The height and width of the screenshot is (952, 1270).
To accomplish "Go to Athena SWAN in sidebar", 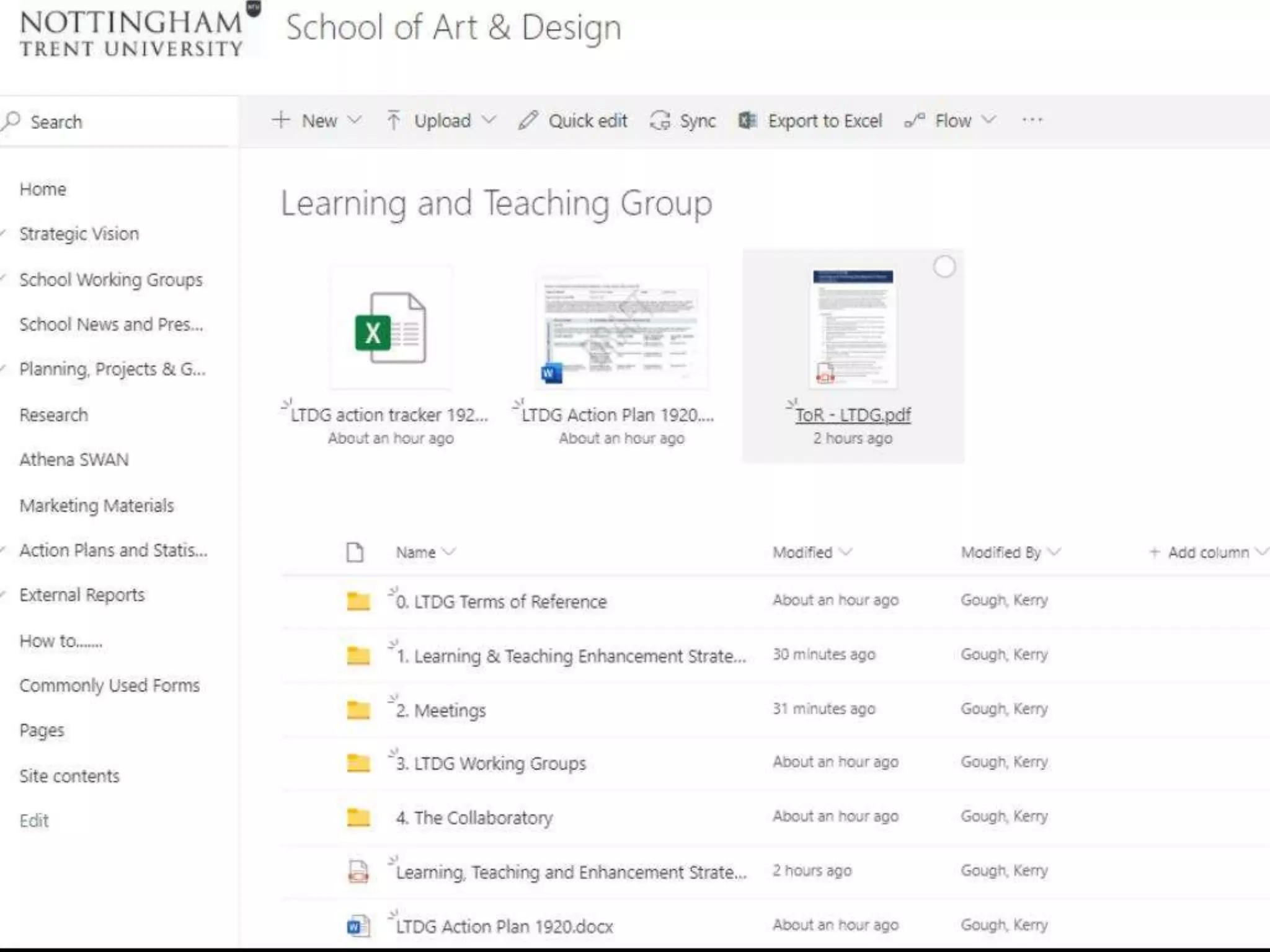I will click(x=74, y=459).
